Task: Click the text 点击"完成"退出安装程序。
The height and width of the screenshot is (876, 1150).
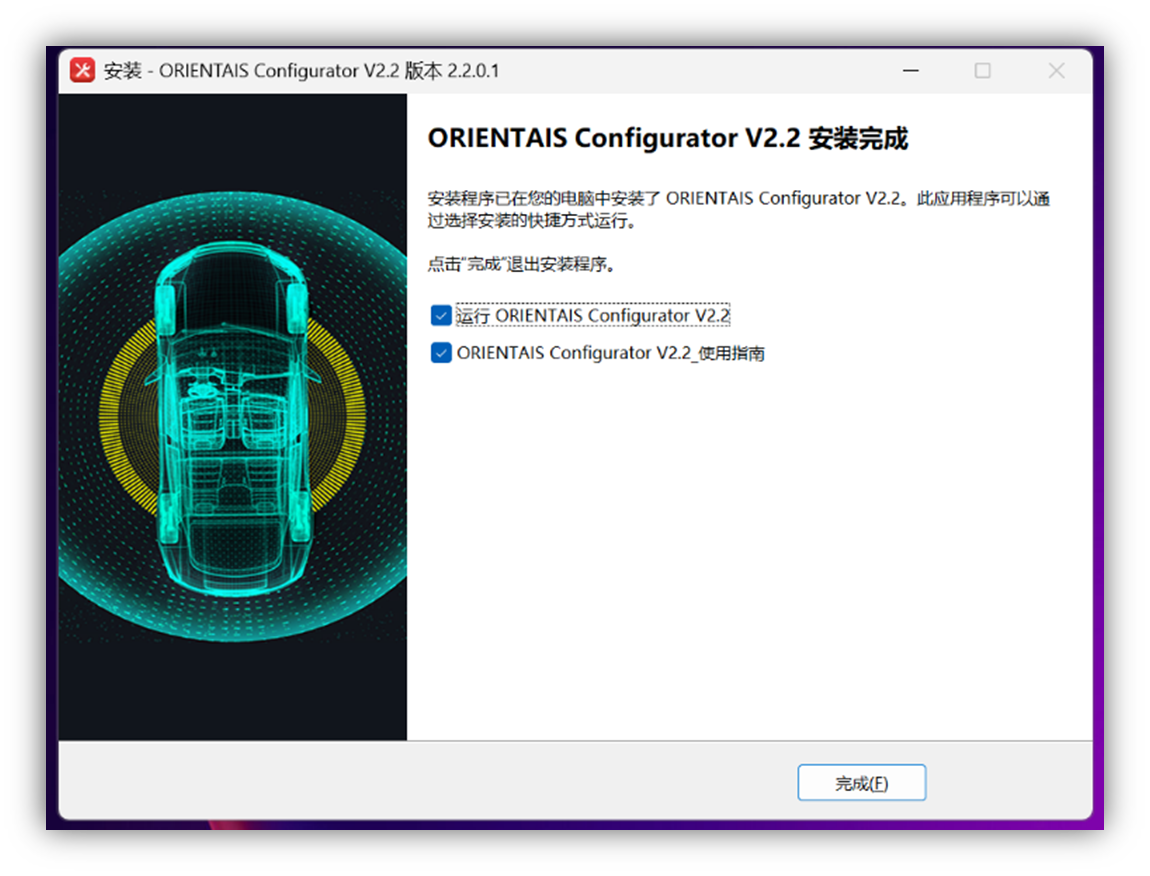Action: coord(521,264)
